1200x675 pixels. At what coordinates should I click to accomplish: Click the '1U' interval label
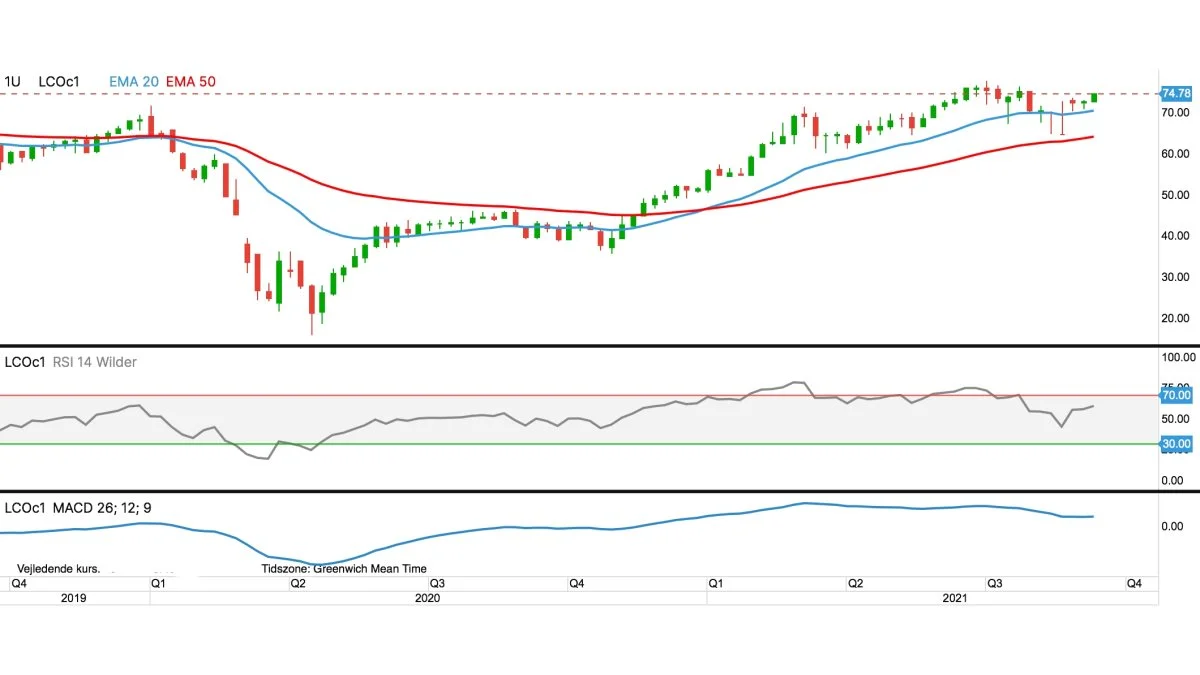click(13, 81)
